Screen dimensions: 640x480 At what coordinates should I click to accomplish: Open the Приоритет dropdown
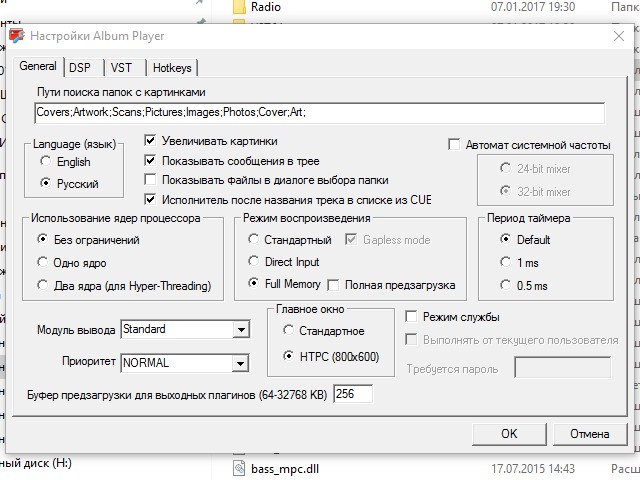pos(241,363)
